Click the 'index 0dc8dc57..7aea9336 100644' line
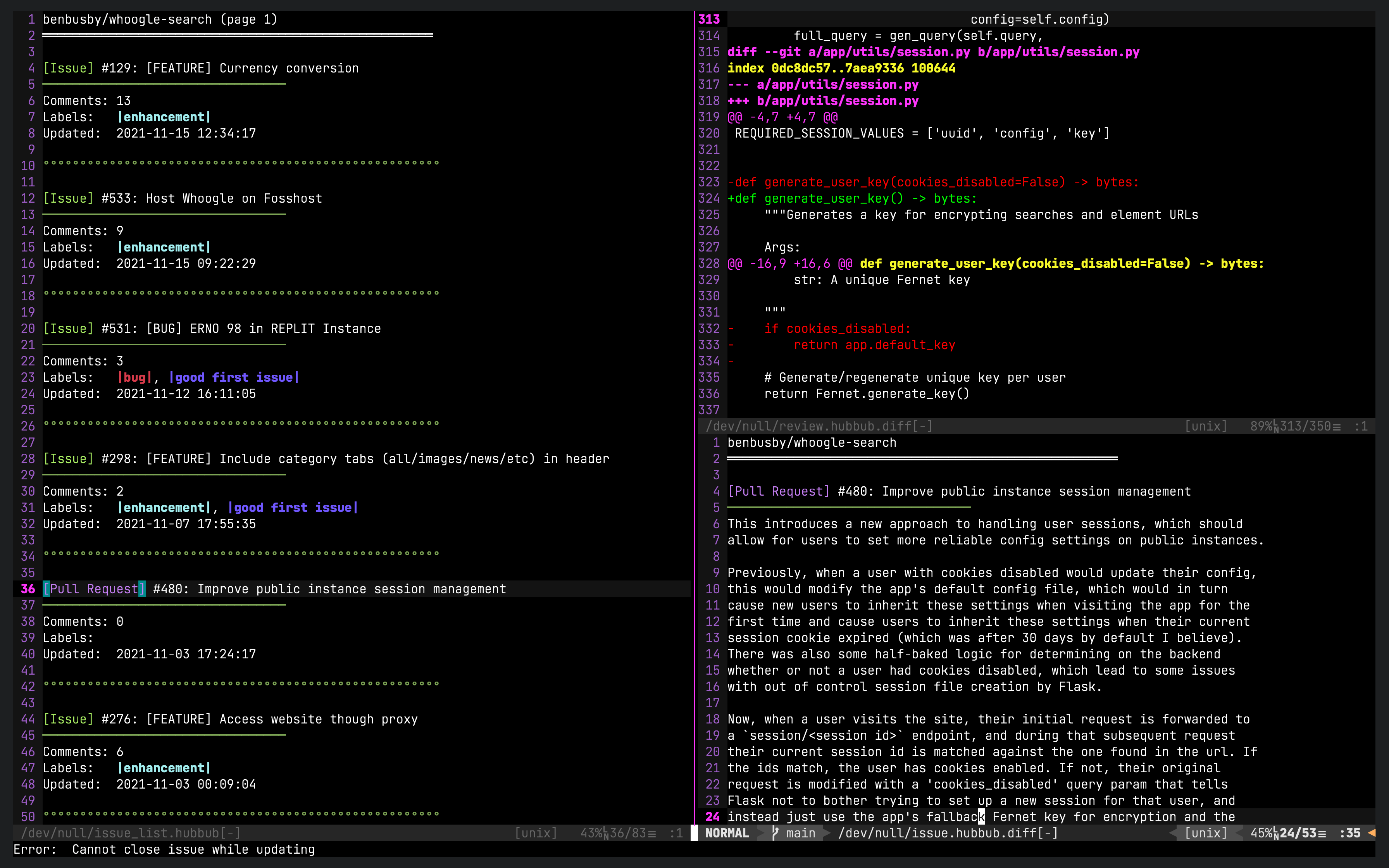This screenshot has width=1389, height=868. point(841,68)
